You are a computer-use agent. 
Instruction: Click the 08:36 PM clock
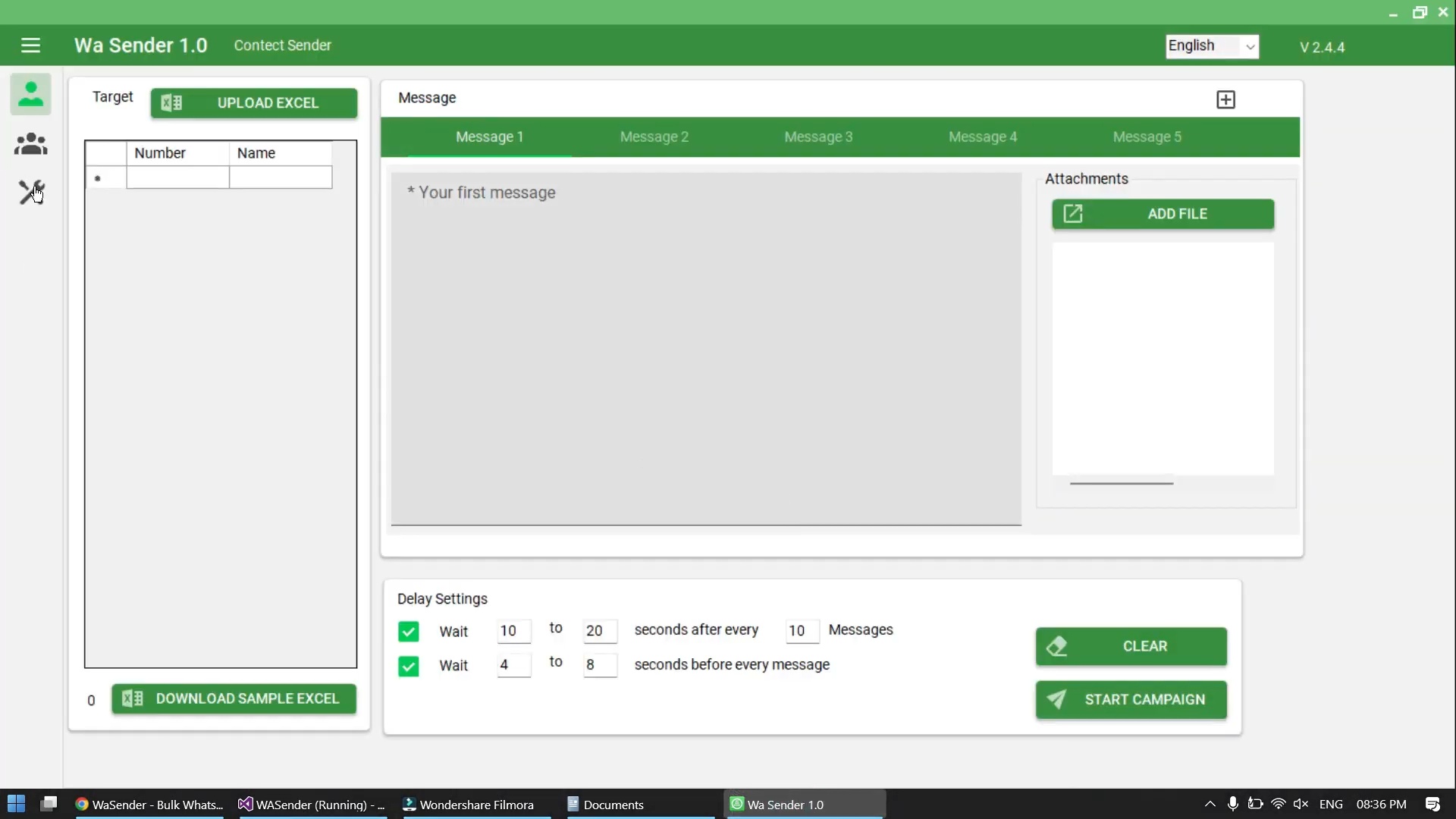coord(1381,804)
